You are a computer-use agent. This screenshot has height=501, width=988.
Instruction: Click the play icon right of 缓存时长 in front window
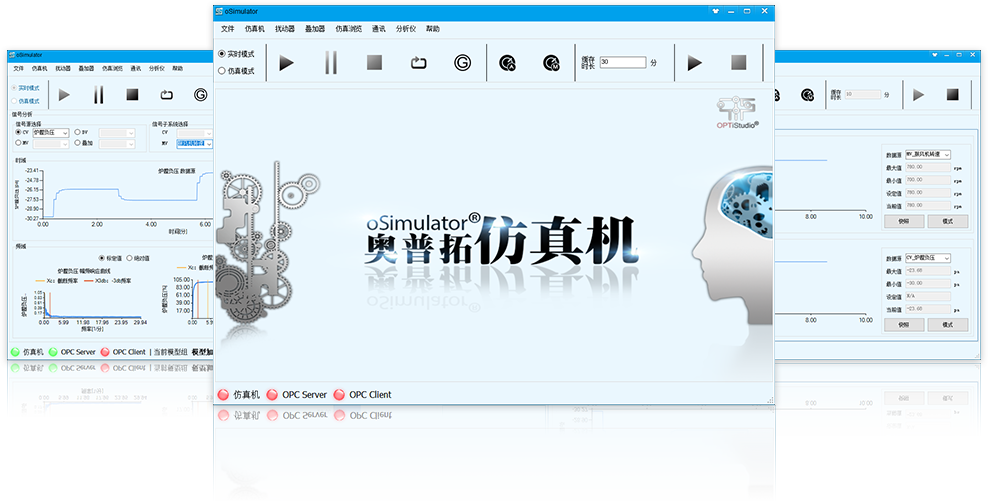pos(694,62)
